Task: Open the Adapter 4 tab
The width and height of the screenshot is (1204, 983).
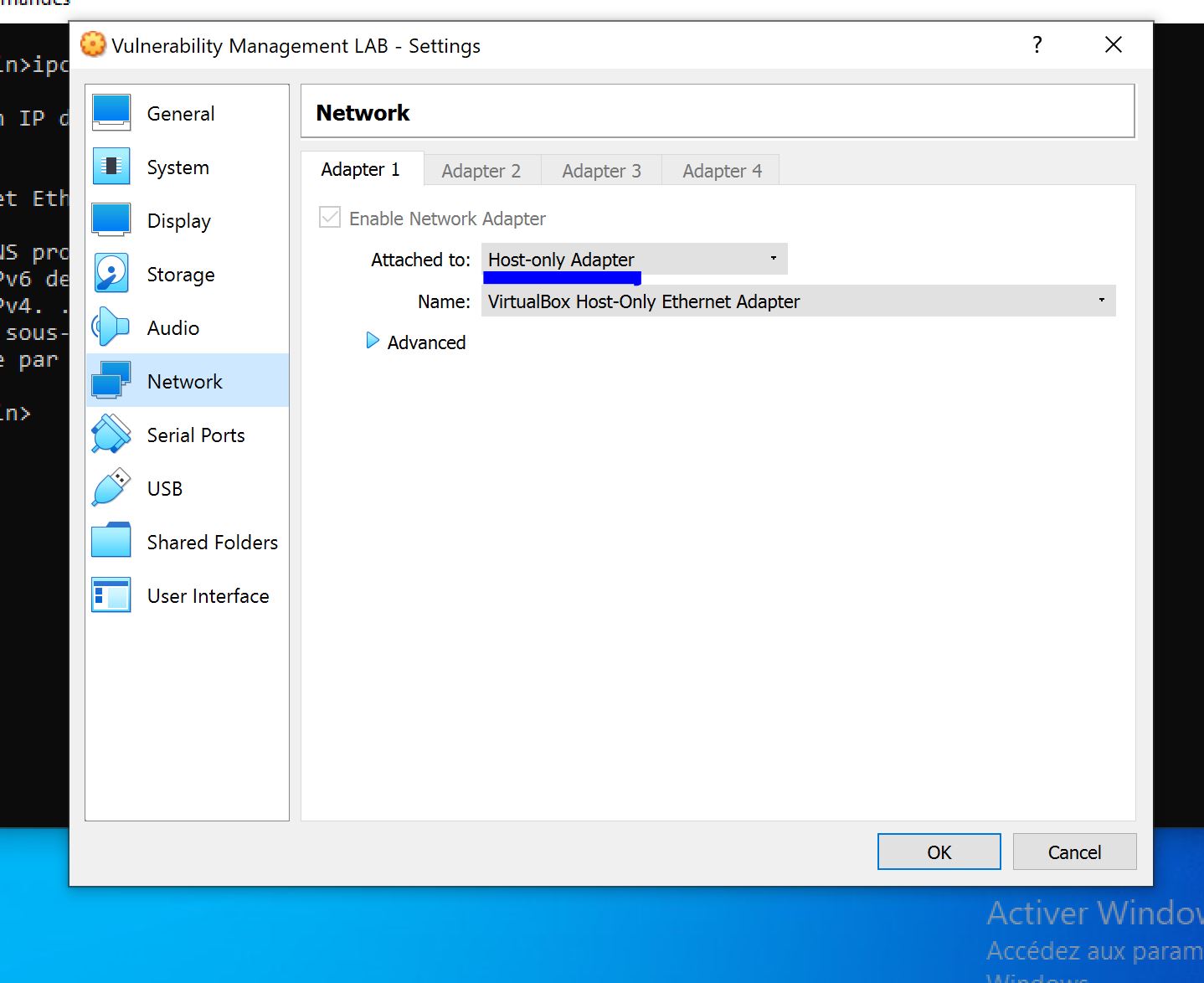Action: [722, 171]
